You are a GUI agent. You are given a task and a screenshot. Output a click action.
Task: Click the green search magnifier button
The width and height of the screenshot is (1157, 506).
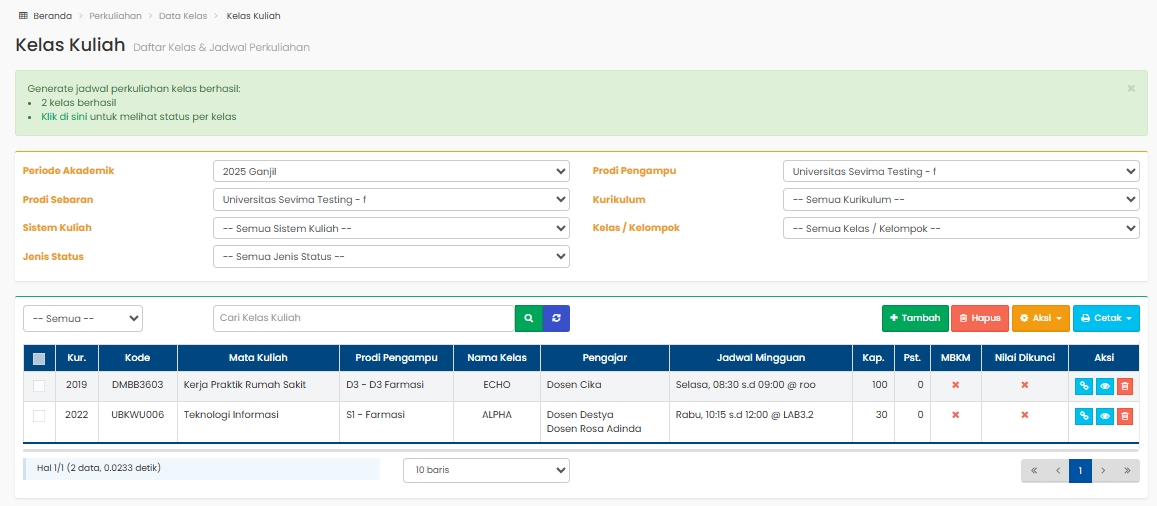528,318
